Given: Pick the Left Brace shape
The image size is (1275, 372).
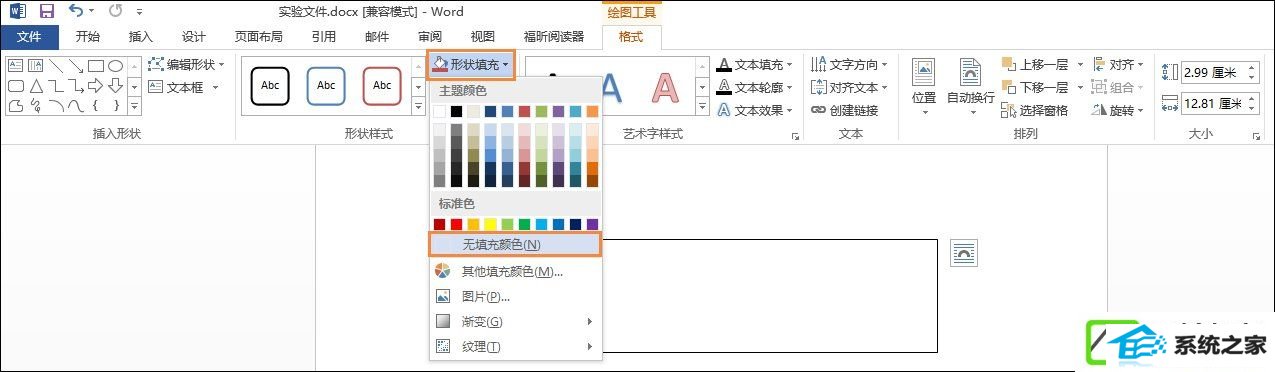Looking at the screenshot, I should (x=96, y=106).
